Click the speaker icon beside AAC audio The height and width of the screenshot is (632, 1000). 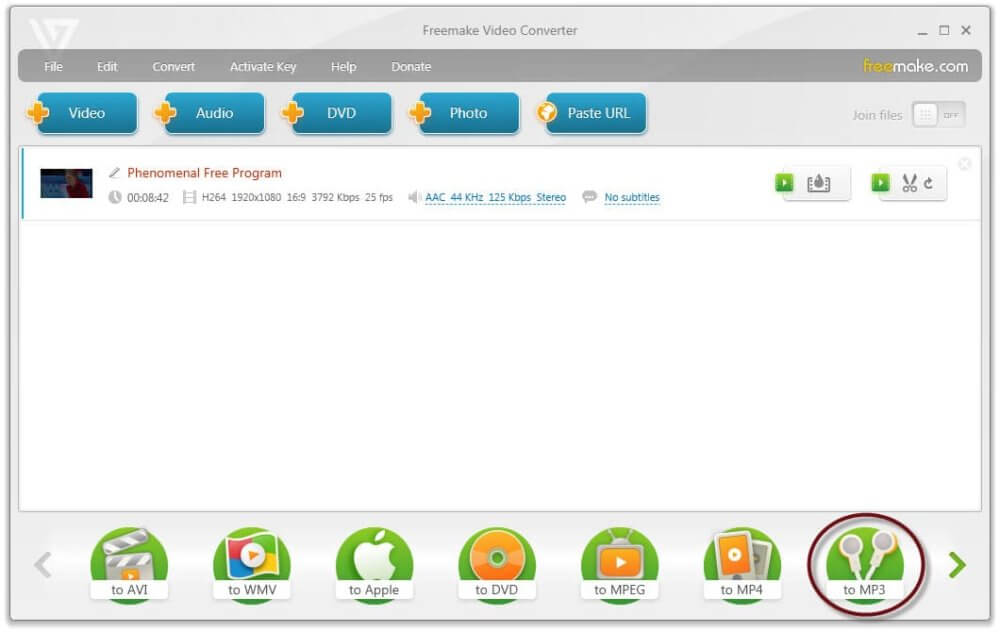pyautogui.click(x=414, y=197)
